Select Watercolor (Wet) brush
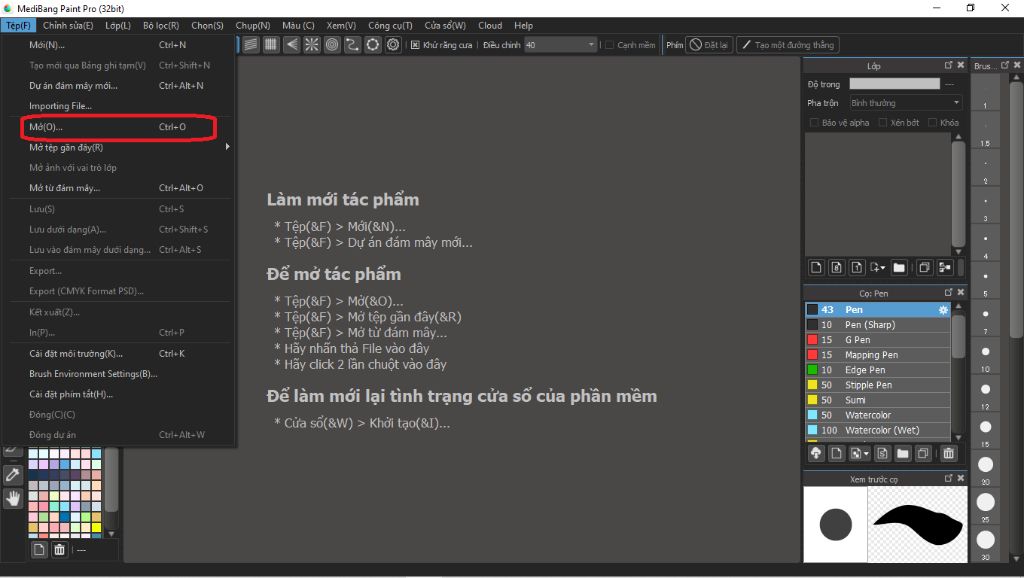This screenshot has width=1024, height=578. pyautogui.click(x=878, y=430)
